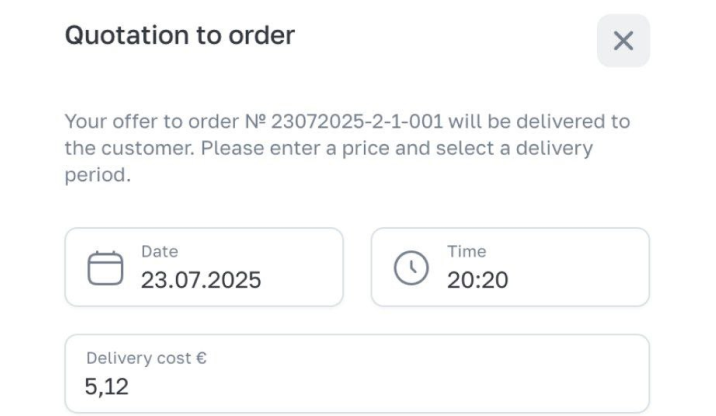Screen dimensions: 716x416
Task: Click the euro symbol in cost label
Action: pos(201,358)
